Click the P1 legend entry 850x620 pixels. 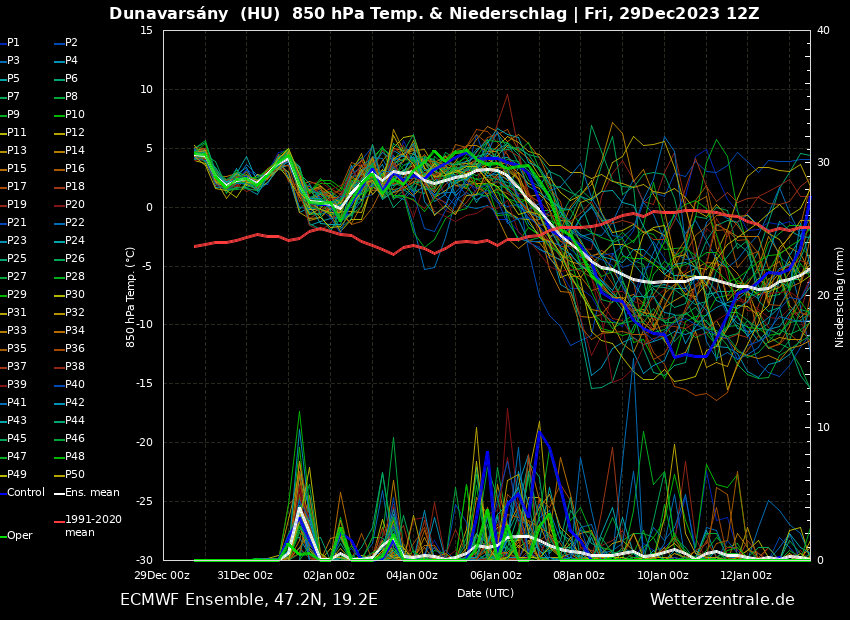[13, 43]
